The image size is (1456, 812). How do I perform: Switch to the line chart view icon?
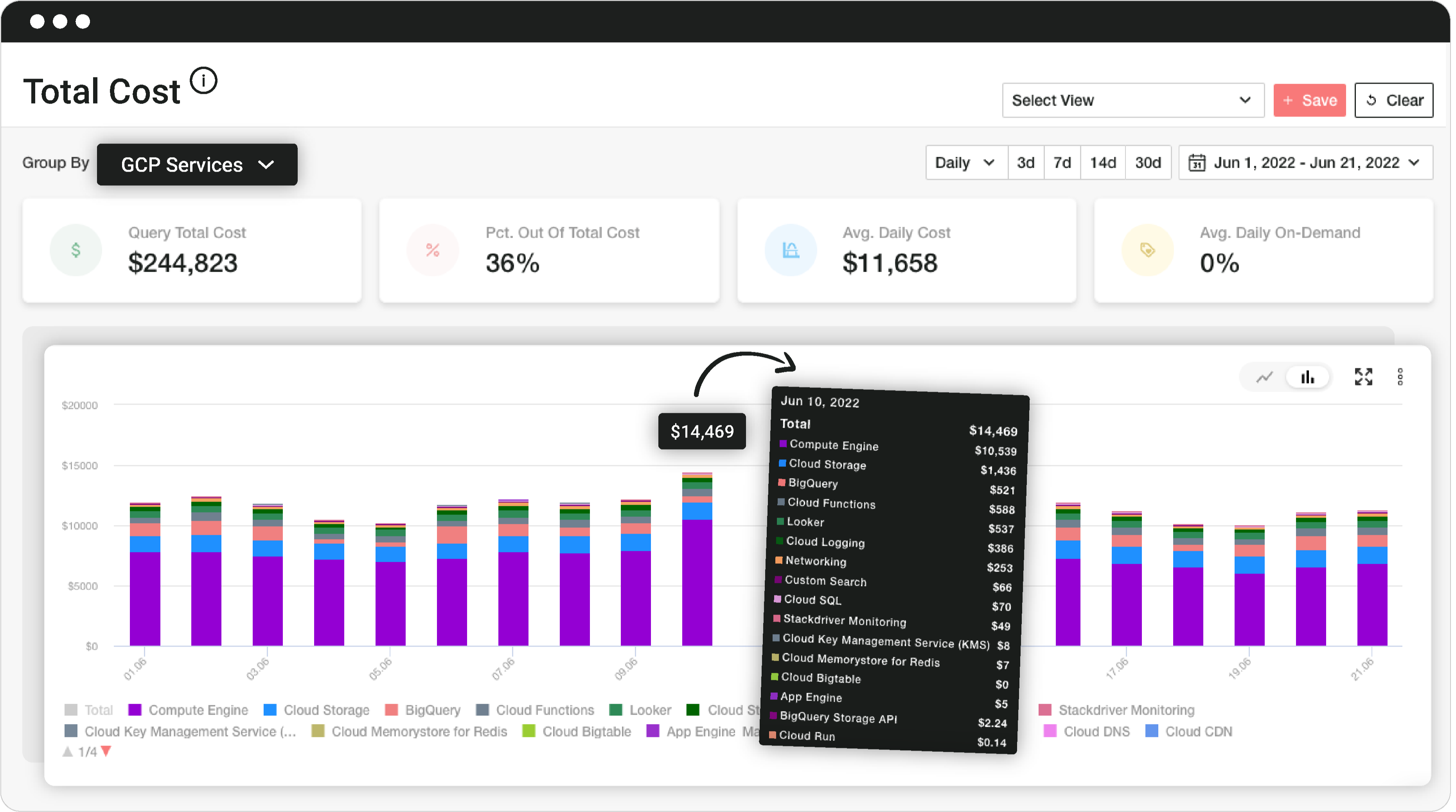(x=1265, y=377)
